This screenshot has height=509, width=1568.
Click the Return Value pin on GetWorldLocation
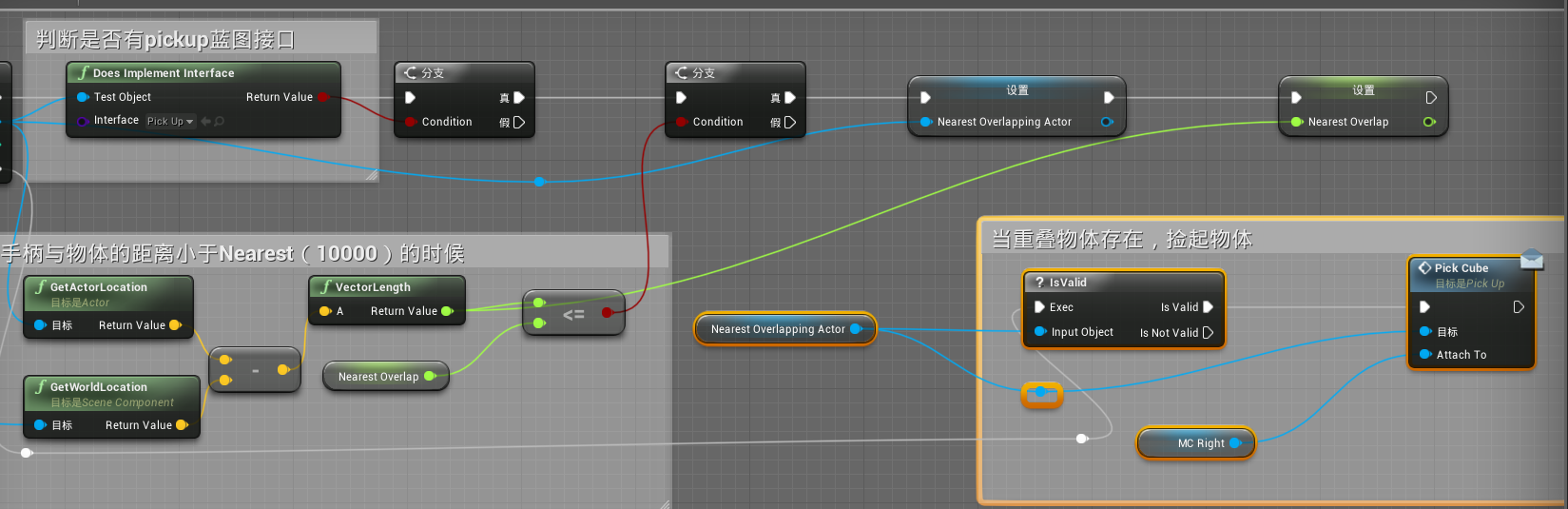pyautogui.click(x=182, y=425)
